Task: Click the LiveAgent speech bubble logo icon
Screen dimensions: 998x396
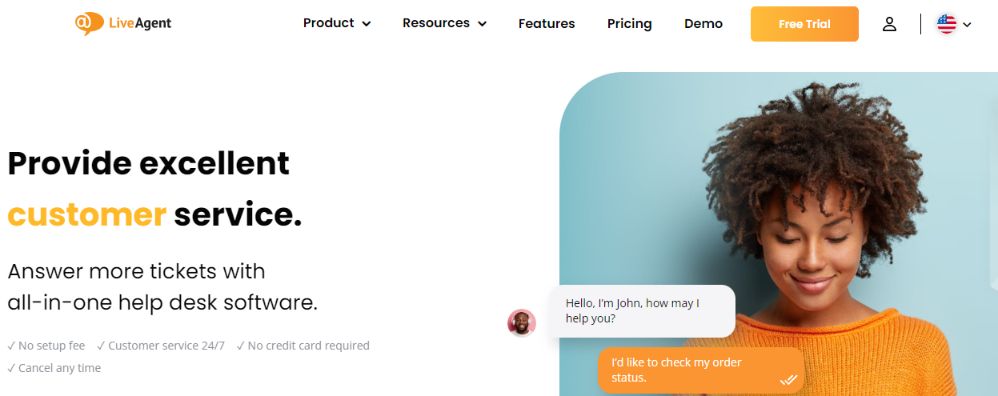Action: (x=88, y=24)
